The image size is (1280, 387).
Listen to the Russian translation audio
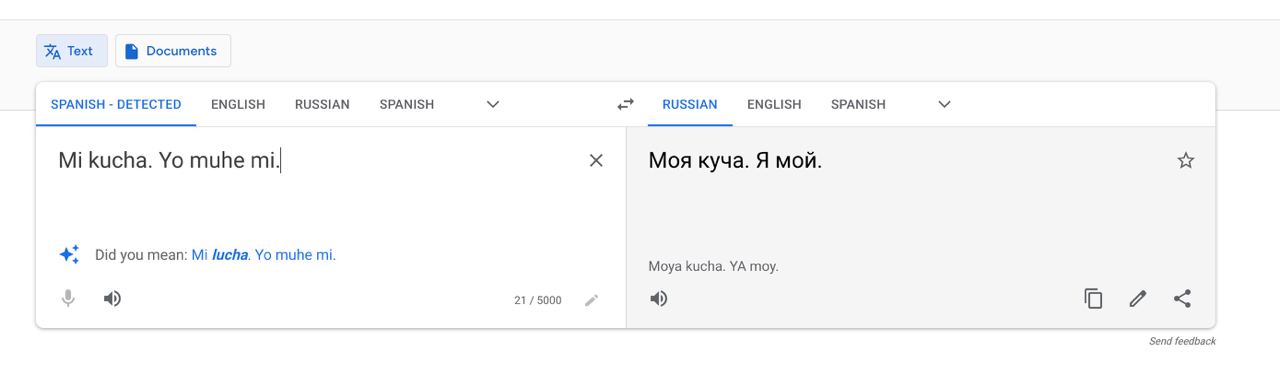(659, 298)
